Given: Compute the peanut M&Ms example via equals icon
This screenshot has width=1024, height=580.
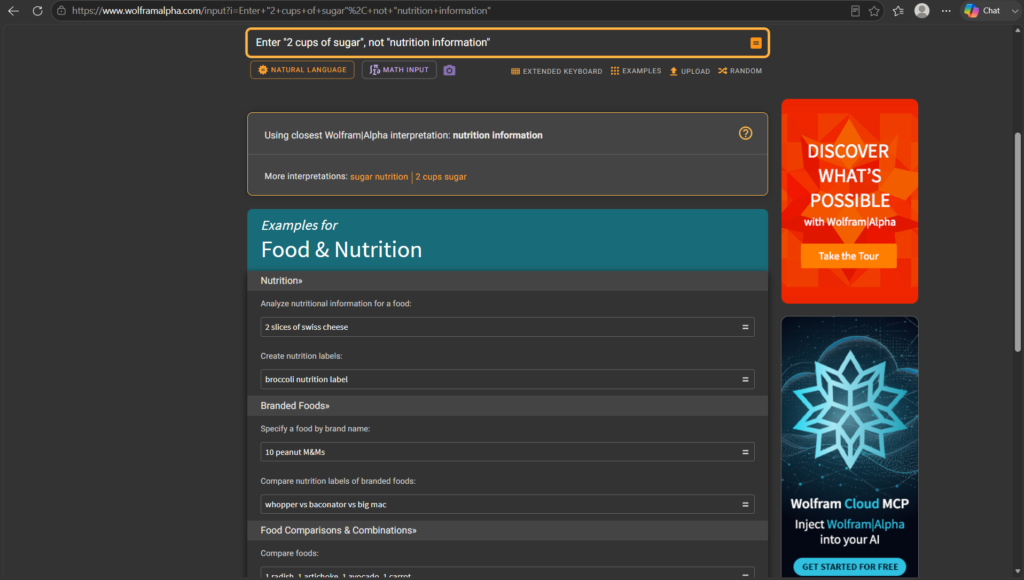Looking at the screenshot, I should (745, 451).
